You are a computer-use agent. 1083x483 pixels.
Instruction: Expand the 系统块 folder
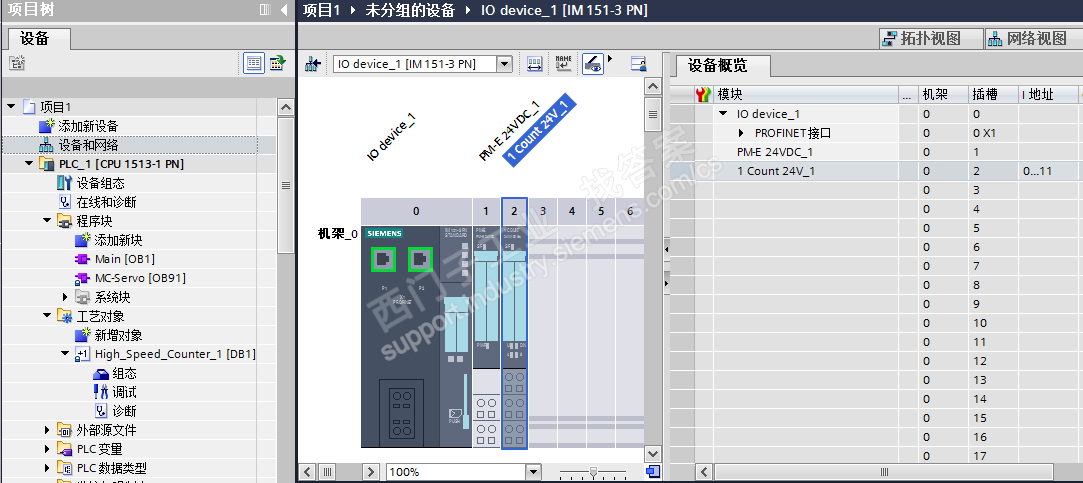66,297
